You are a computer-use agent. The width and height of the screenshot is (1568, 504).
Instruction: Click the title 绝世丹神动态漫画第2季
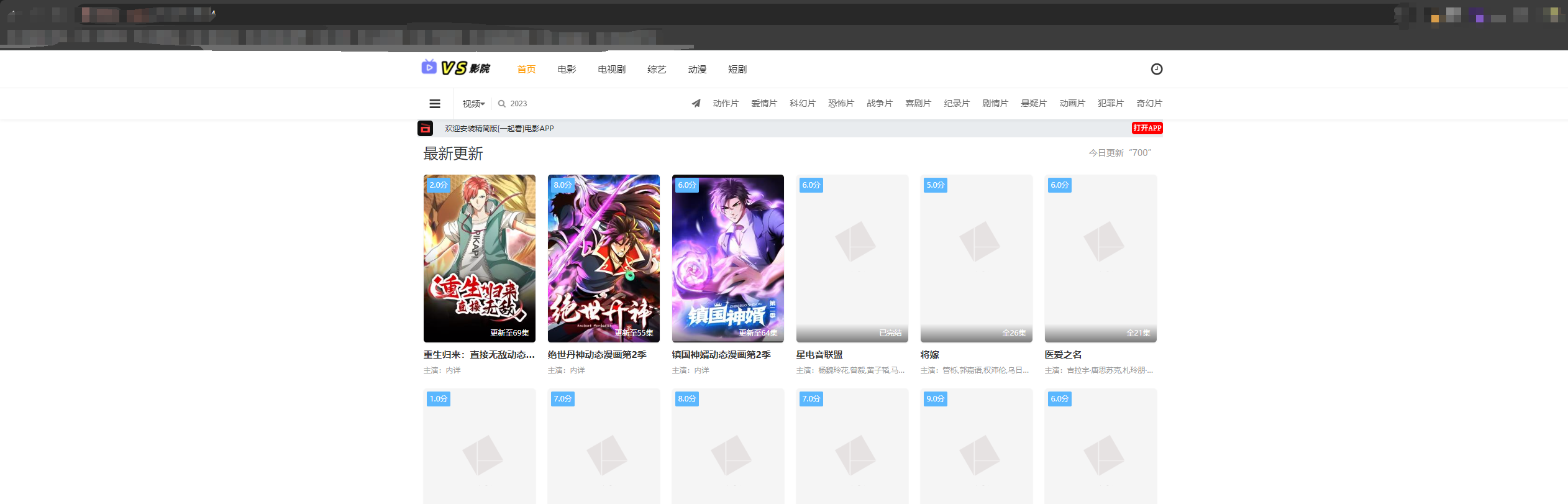(597, 355)
